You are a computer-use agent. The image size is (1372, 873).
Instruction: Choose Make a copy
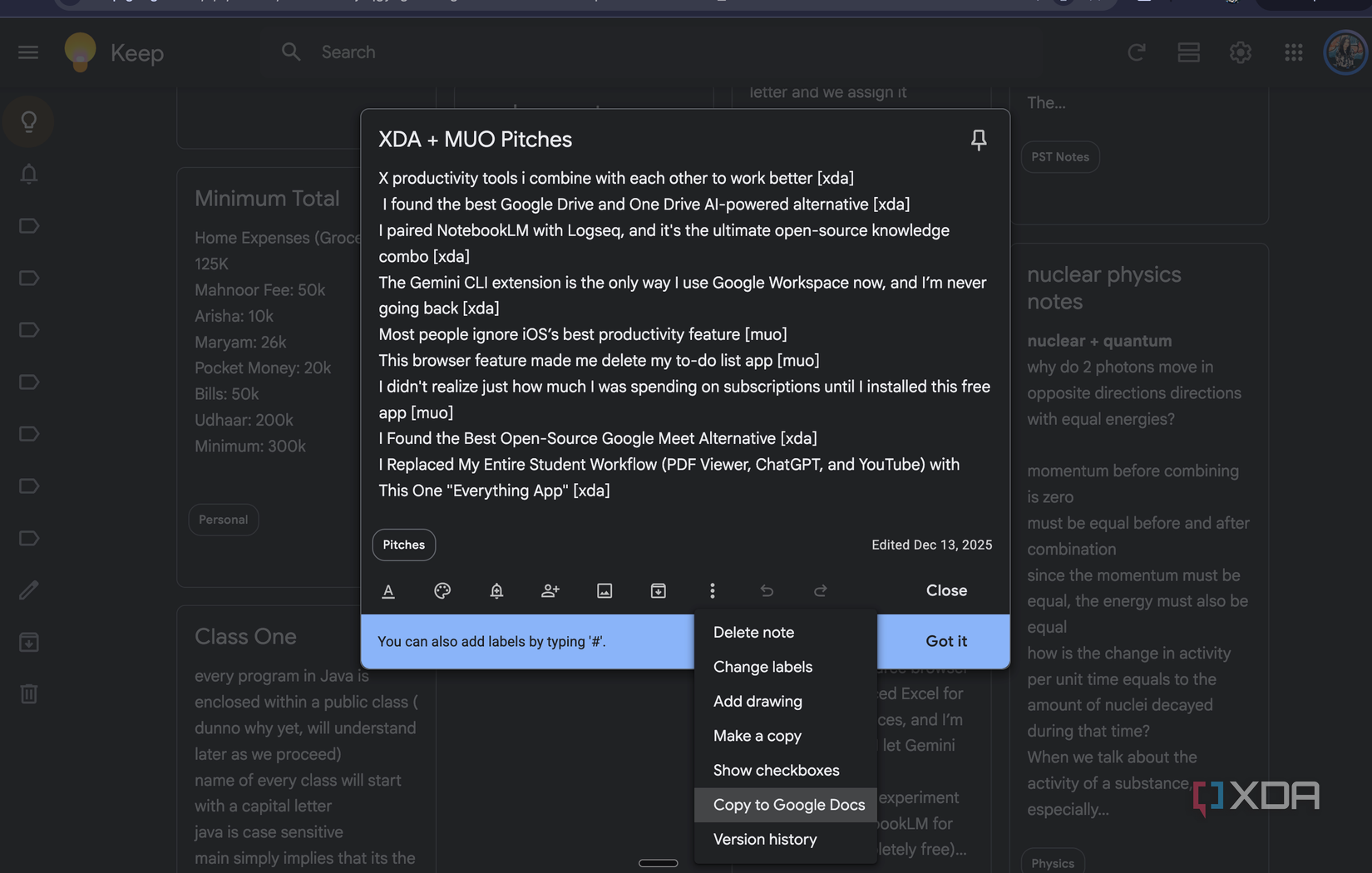pos(786,736)
